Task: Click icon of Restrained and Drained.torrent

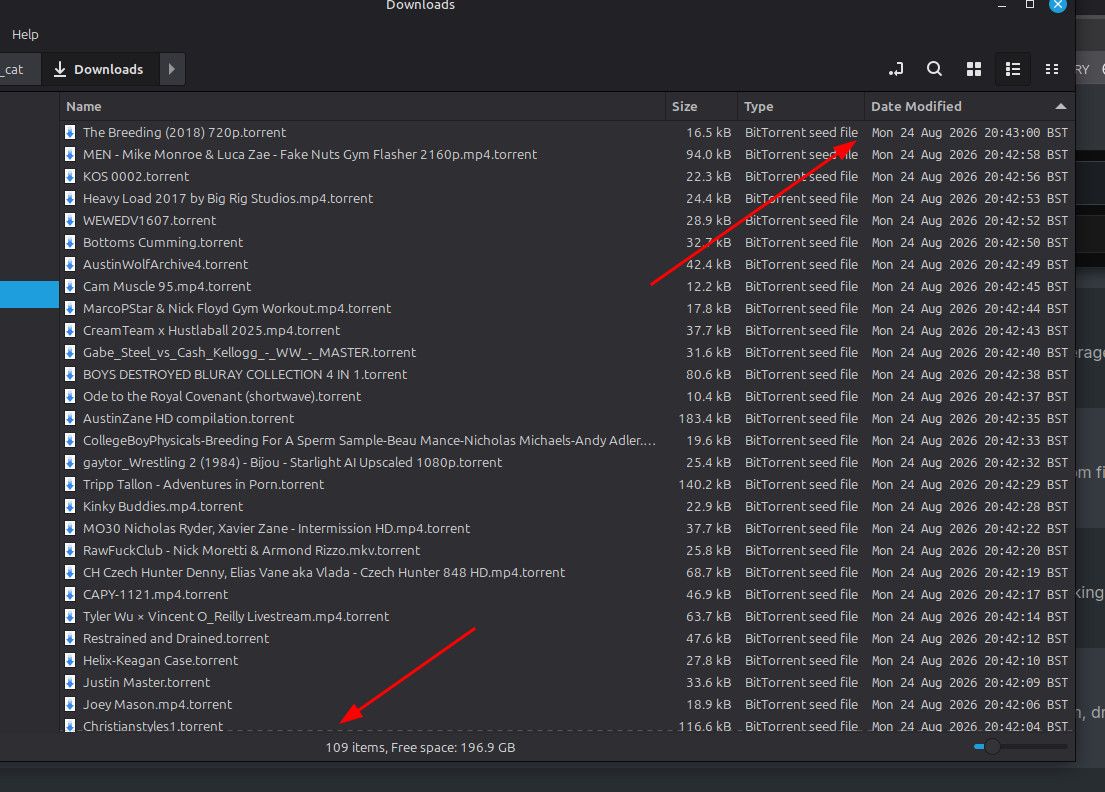Action: [70, 638]
